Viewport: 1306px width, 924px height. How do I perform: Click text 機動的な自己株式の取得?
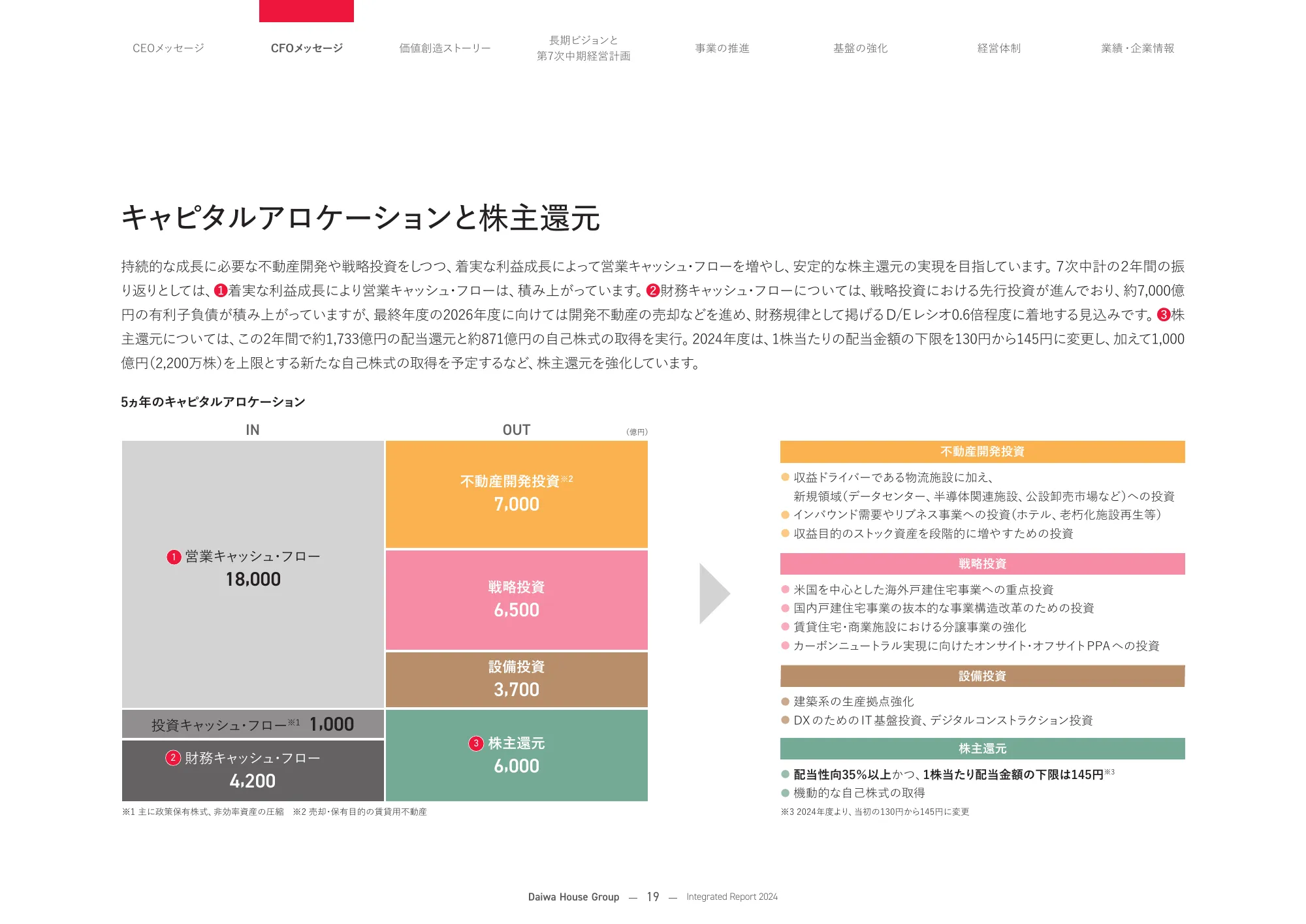point(859,793)
